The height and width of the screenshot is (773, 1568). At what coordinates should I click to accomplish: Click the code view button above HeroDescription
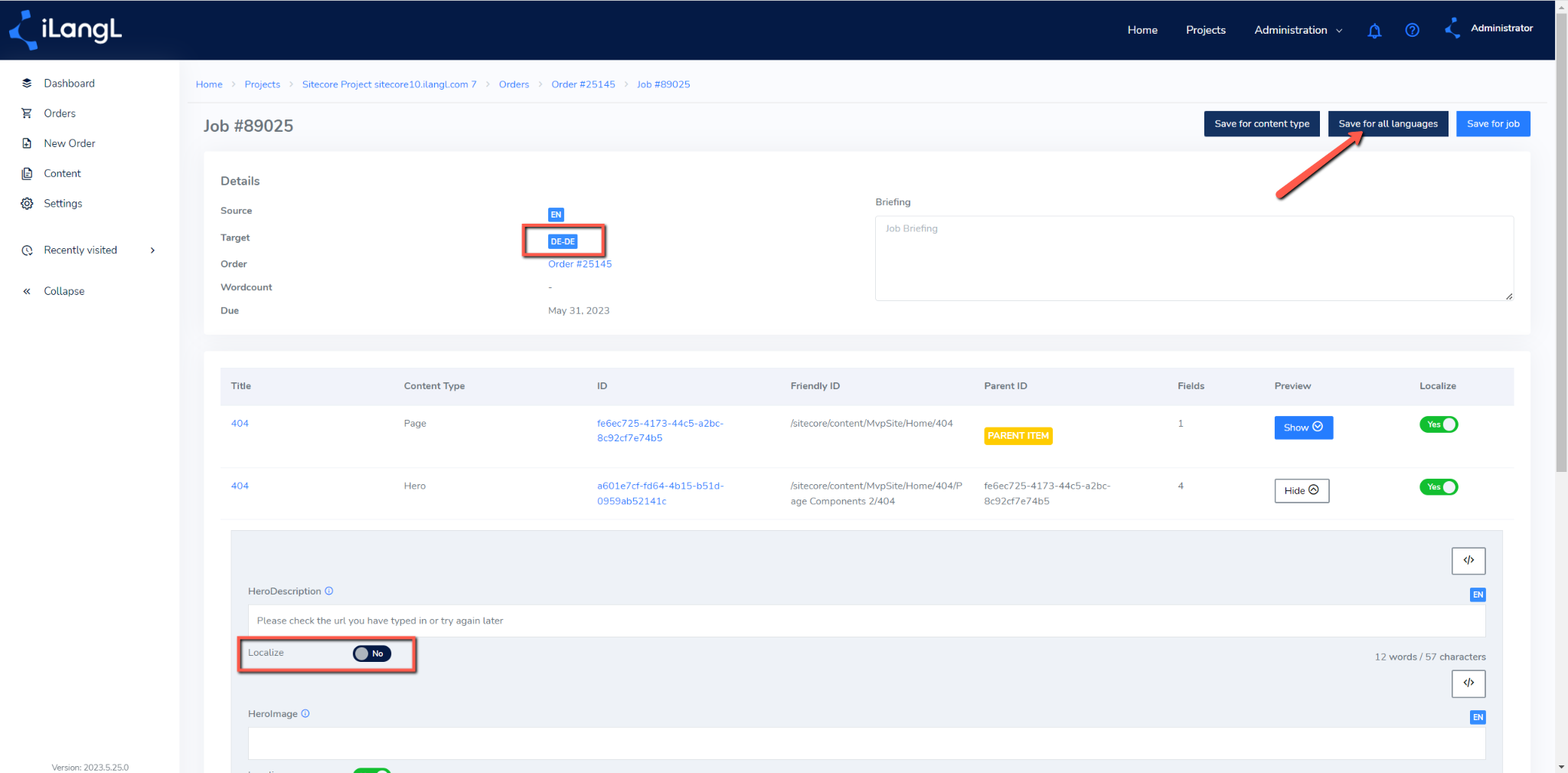(1468, 560)
